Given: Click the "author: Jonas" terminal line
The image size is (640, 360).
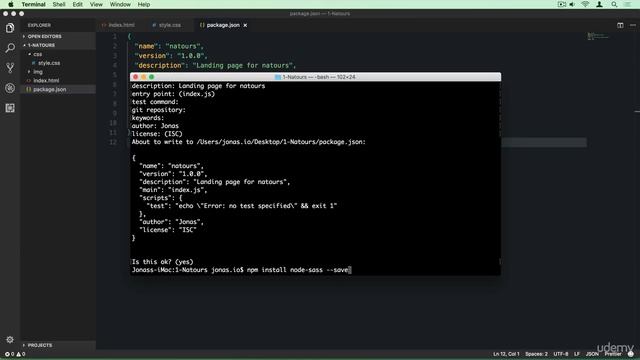Looking at the screenshot, I should click(x=155, y=126).
